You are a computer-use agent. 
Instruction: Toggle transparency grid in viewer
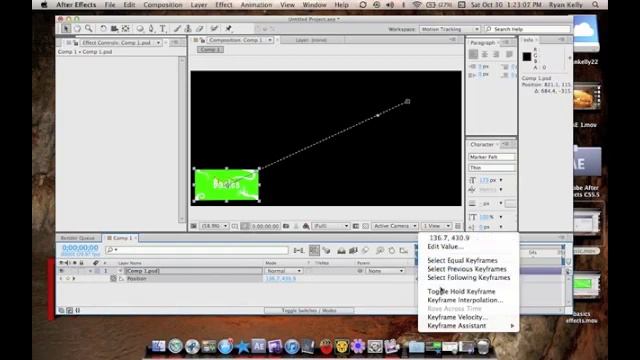click(365, 226)
